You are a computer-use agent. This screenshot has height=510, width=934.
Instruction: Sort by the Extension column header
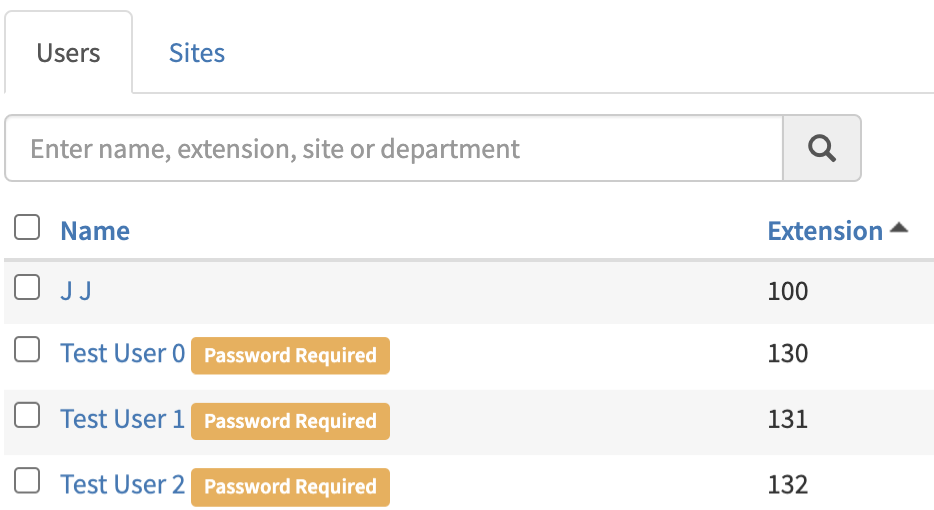(825, 231)
